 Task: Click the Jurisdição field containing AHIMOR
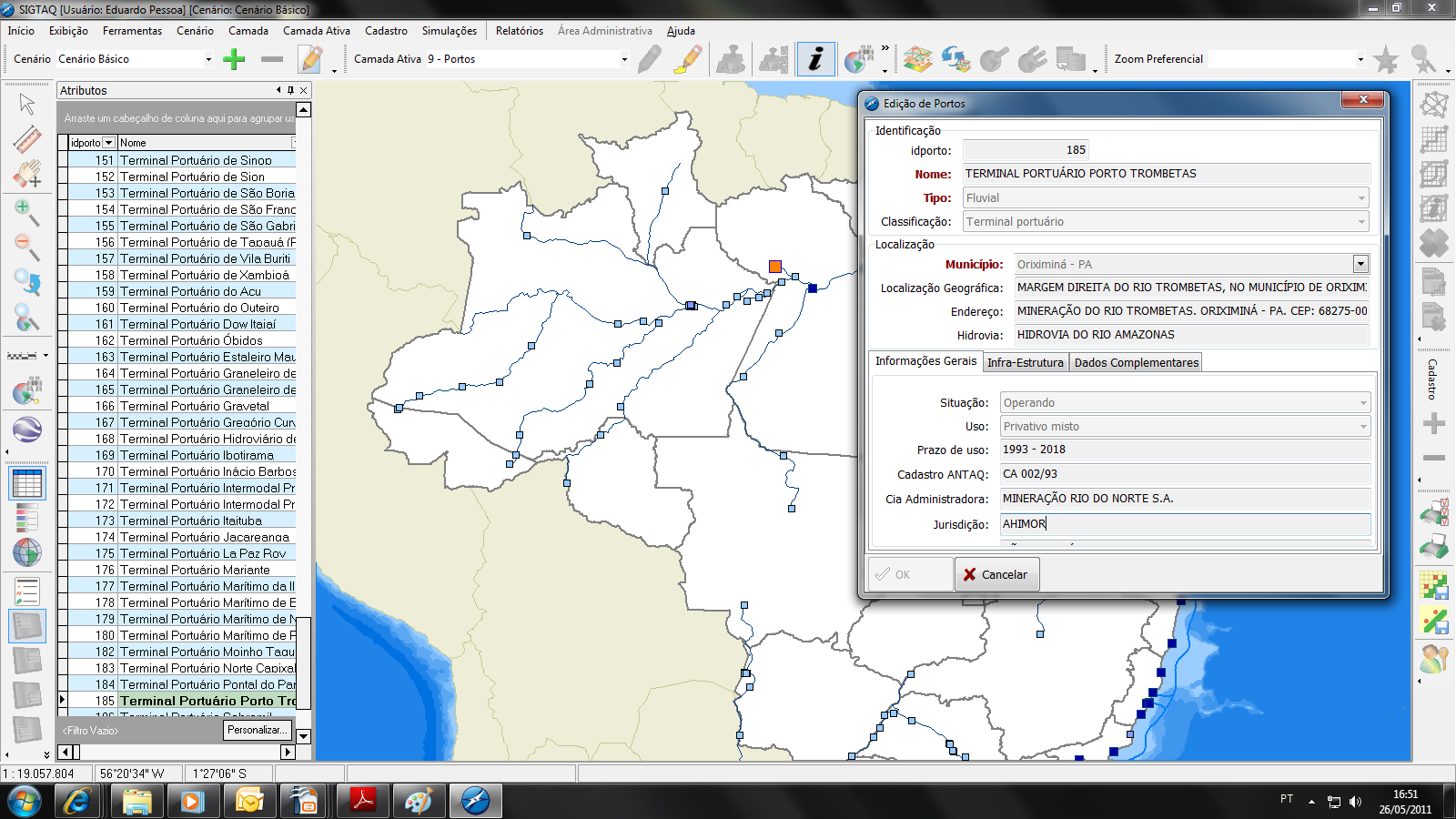[1185, 524]
